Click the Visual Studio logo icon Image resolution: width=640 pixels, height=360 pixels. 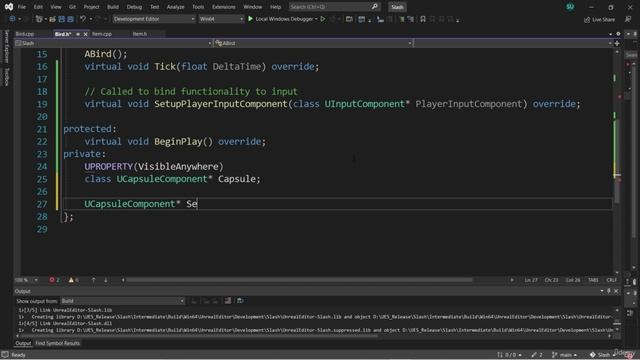9,7
